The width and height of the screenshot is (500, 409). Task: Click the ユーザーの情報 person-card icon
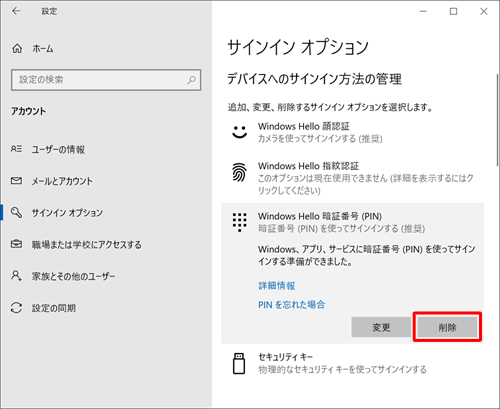(16, 149)
